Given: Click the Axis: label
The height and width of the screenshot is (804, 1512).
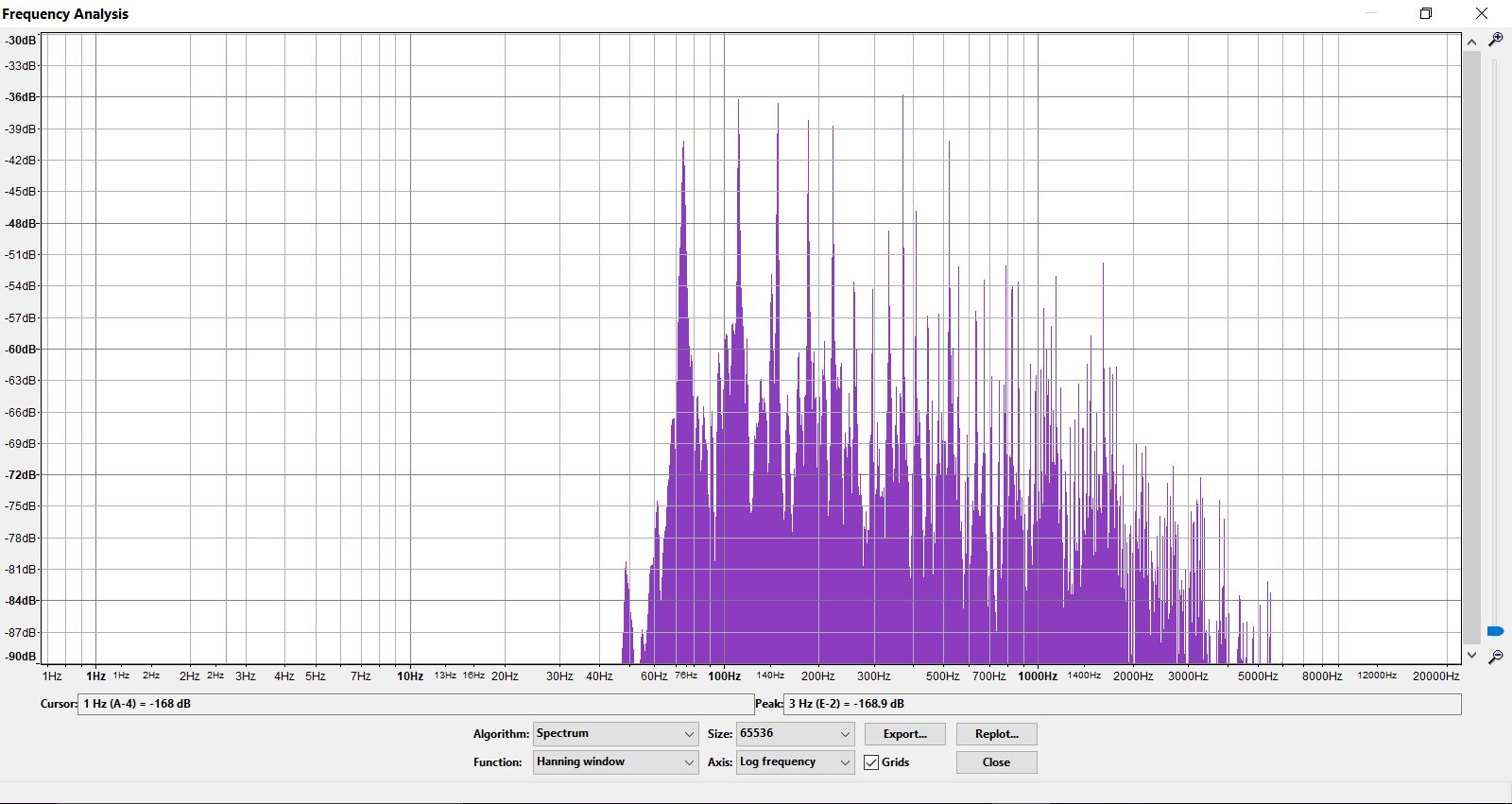Looking at the screenshot, I should 720,762.
